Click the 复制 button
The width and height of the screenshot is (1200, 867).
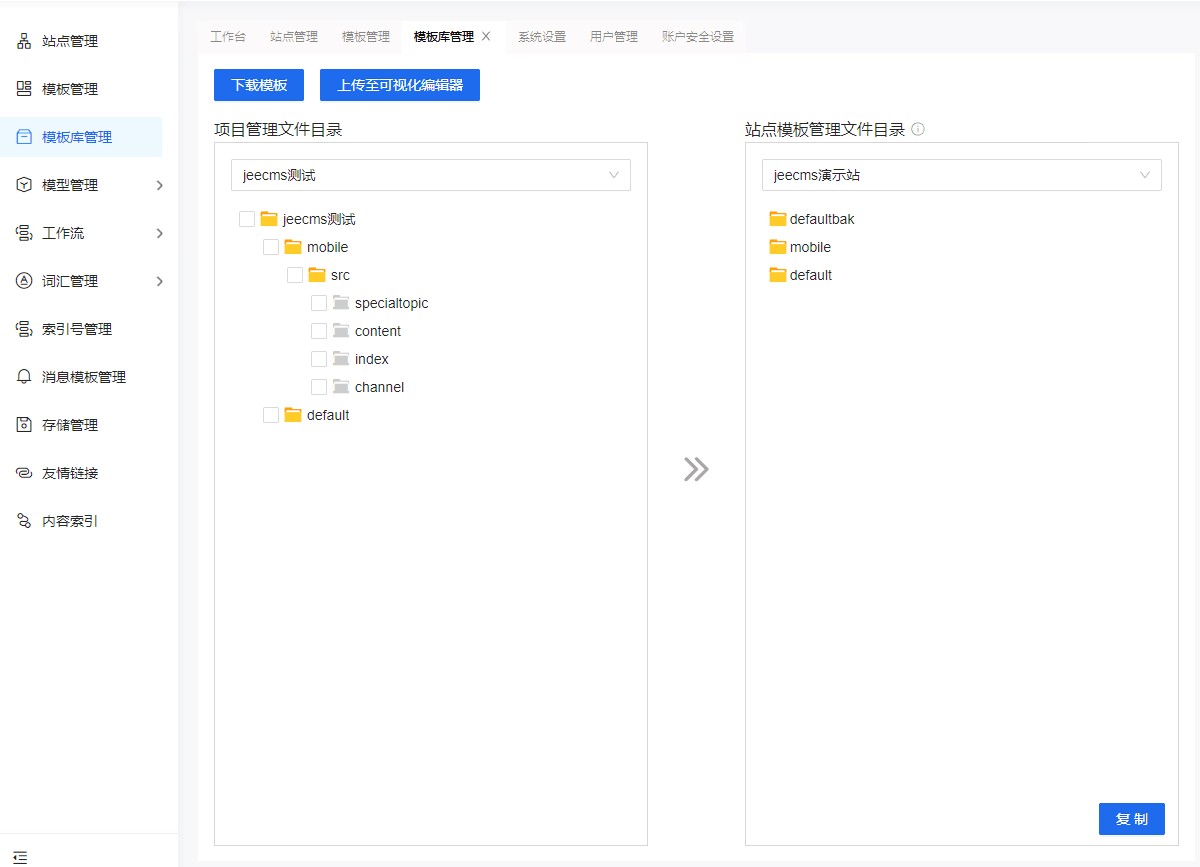(x=1131, y=819)
